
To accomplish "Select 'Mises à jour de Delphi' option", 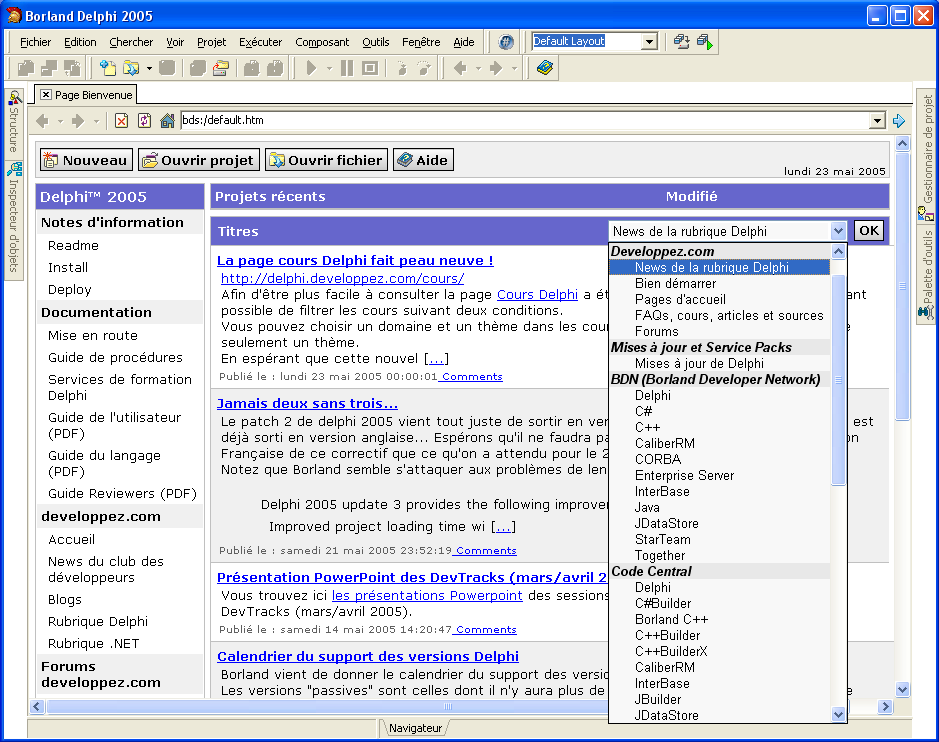I will tap(699, 363).
